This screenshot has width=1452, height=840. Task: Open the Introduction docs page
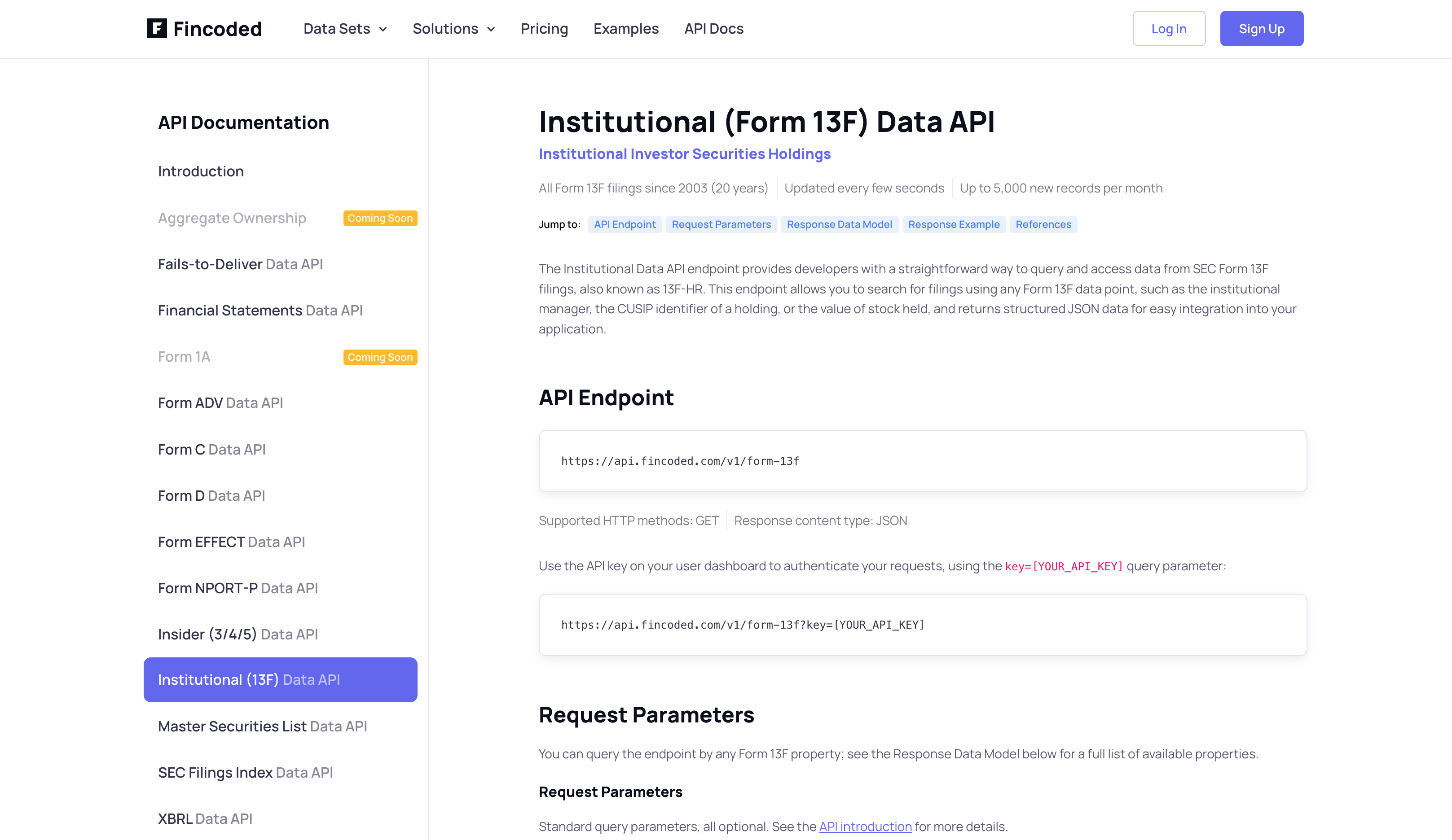click(201, 171)
